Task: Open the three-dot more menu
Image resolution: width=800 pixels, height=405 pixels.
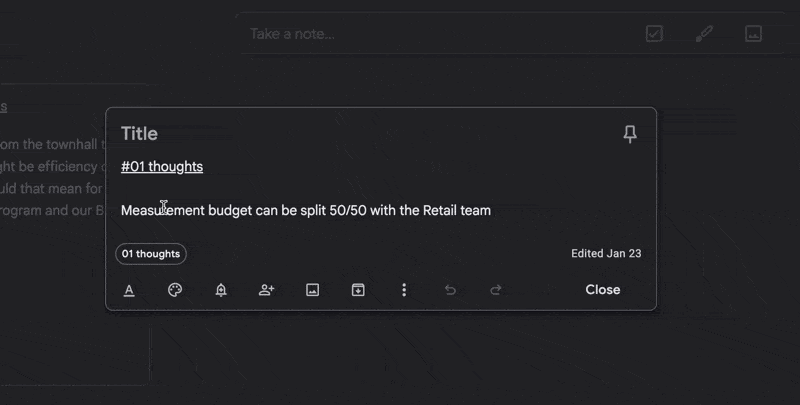Action: point(404,290)
